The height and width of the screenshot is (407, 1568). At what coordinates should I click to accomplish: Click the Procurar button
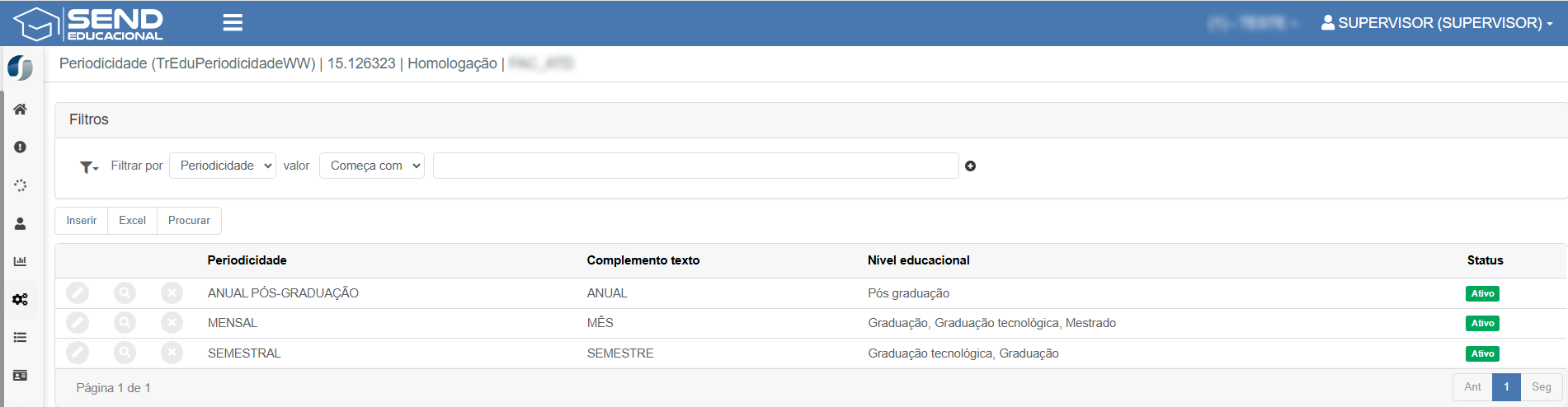(189, 221)
